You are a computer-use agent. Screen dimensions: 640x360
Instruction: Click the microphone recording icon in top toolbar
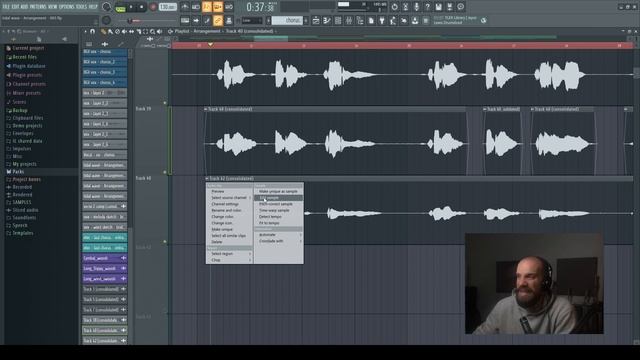pos(416,7)
